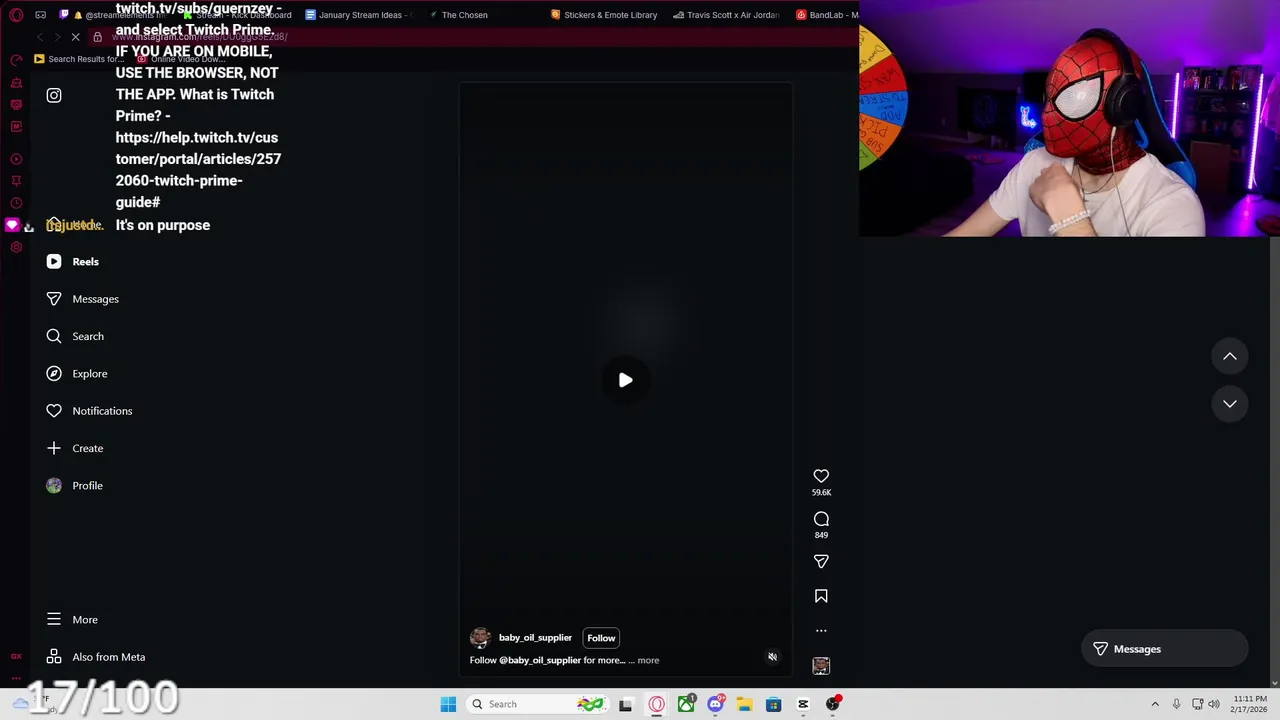Share the reel via paper-plane icon
This screenshot has width=1280, height=720.
(x=821, y=561)
